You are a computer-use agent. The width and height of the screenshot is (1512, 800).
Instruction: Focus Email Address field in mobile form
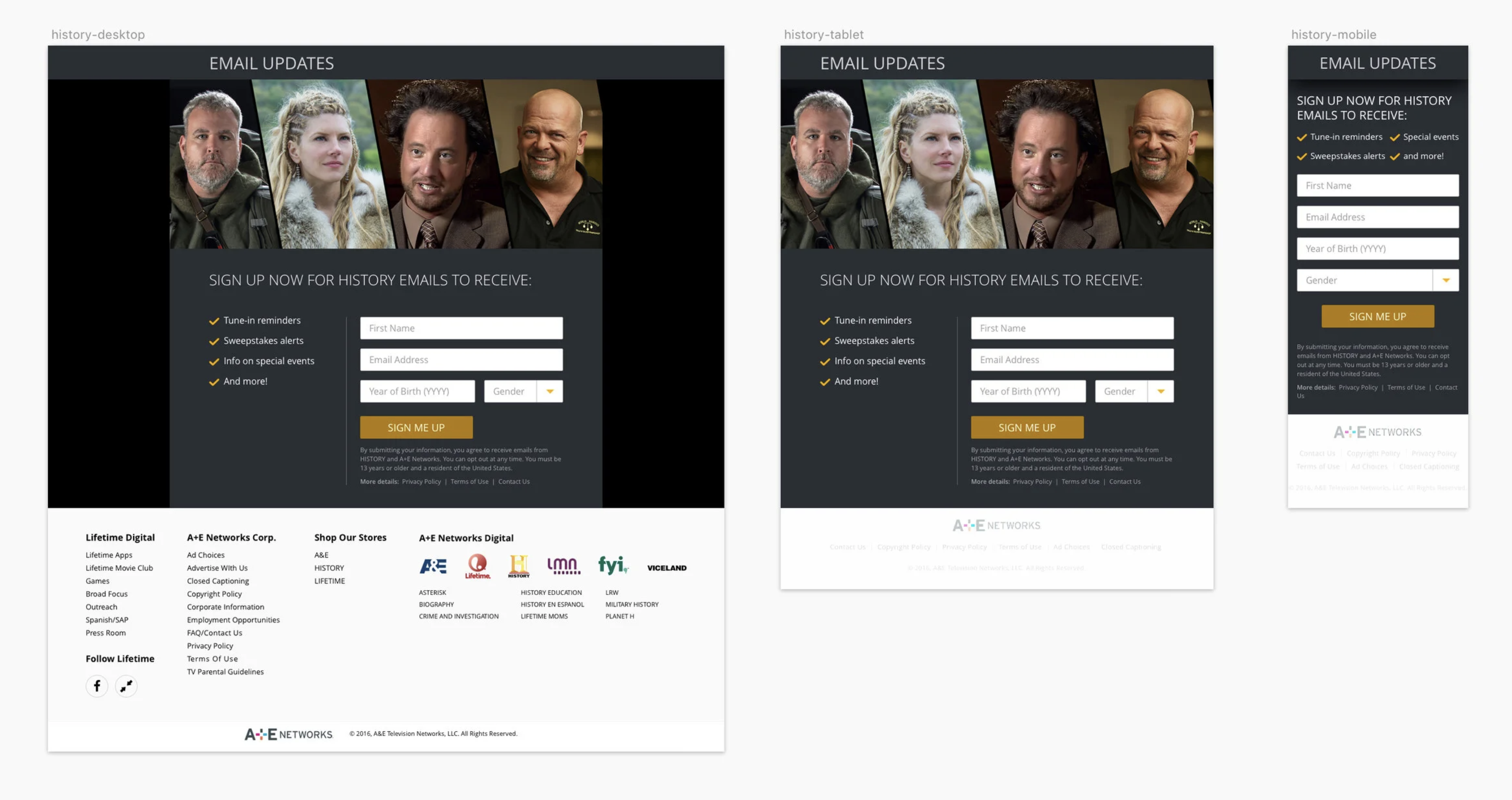1378,218
